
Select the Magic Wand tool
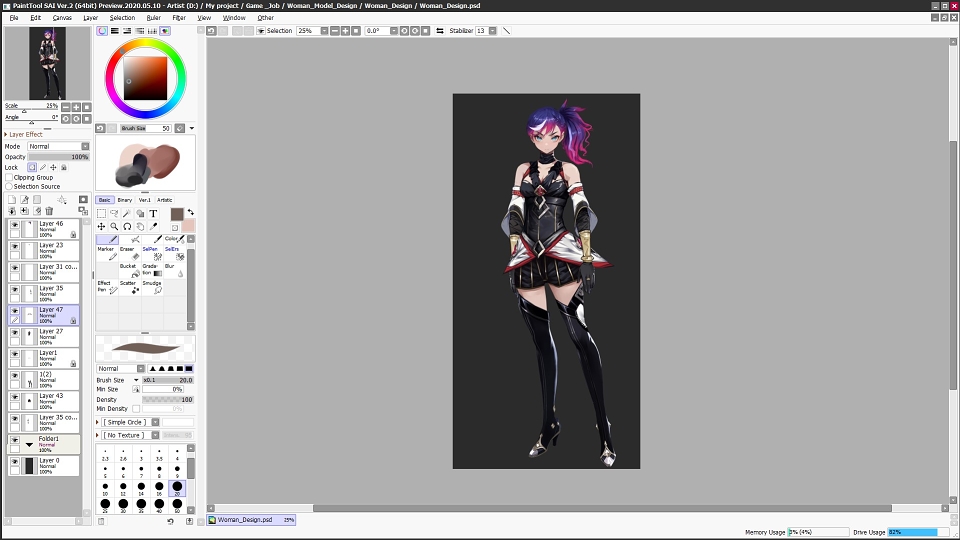coord(127,214)
